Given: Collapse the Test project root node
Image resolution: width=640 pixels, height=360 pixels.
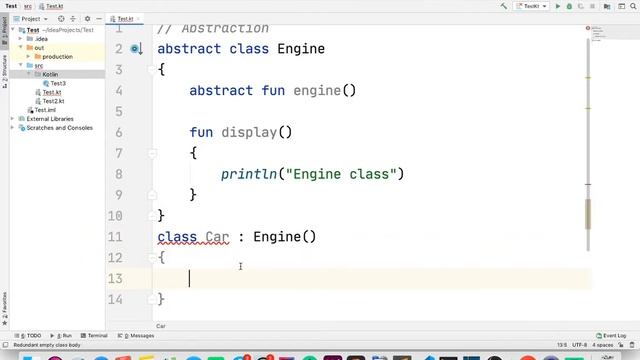Looking at the screenshot, I should point(13,30).
